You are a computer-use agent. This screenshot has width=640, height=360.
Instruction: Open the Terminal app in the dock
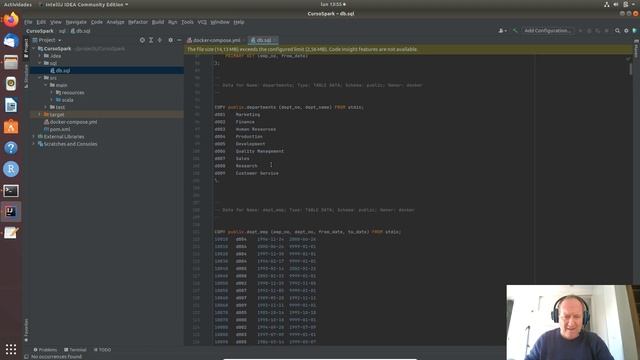11,191
